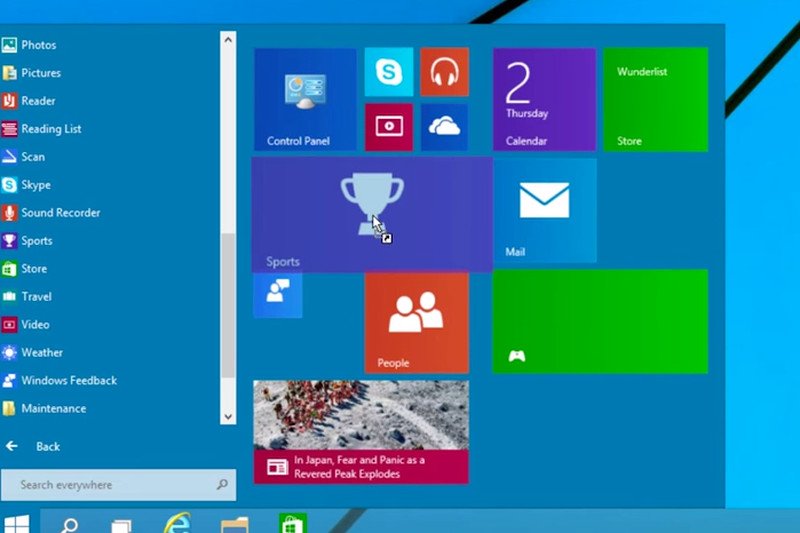Open the OneDrive cloud tile
The height and width of the screenshot is (533, 800).
(x=444, y=127)
